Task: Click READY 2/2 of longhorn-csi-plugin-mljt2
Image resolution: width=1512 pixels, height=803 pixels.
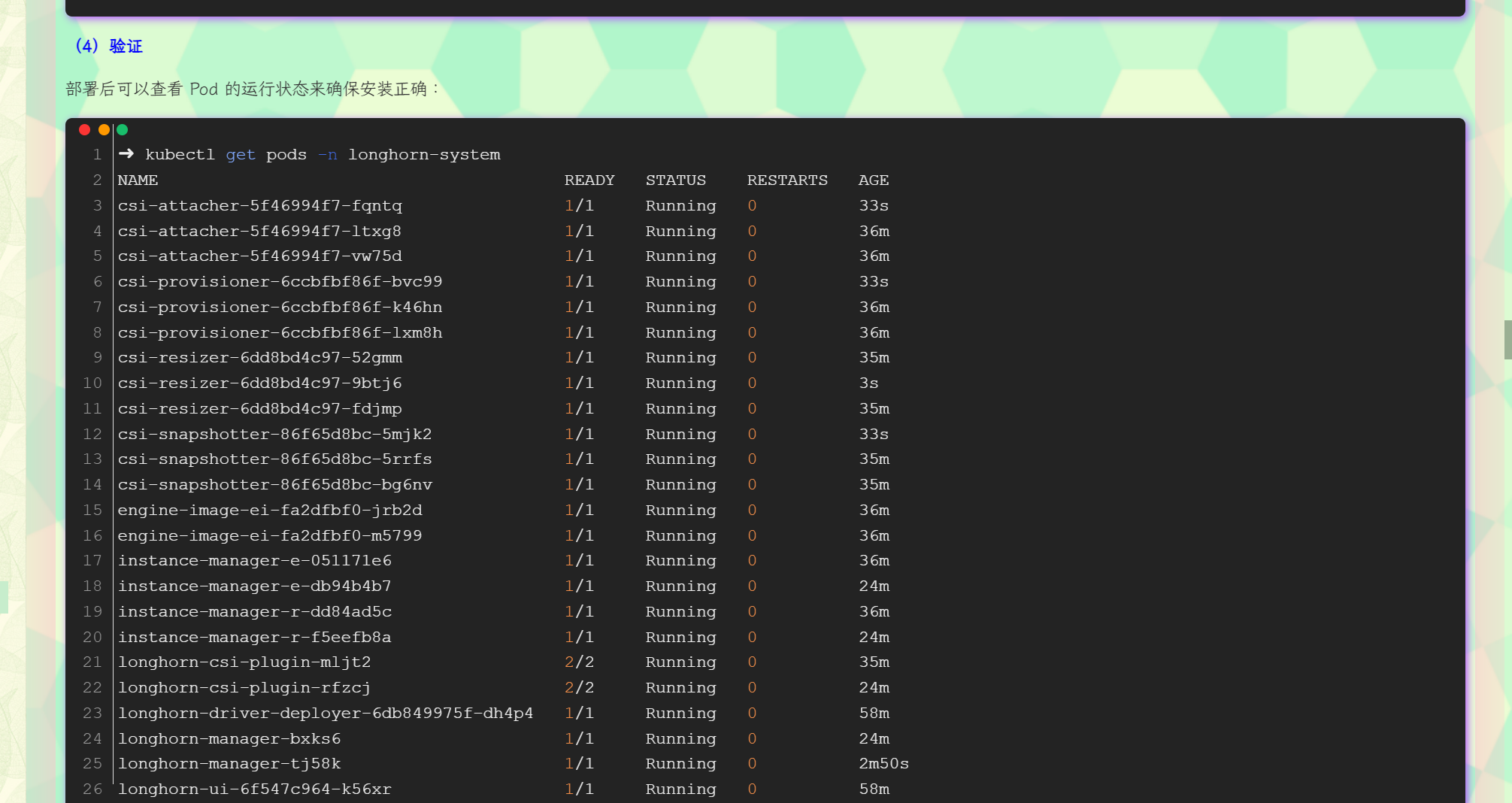Action: [x=579, y=662]
